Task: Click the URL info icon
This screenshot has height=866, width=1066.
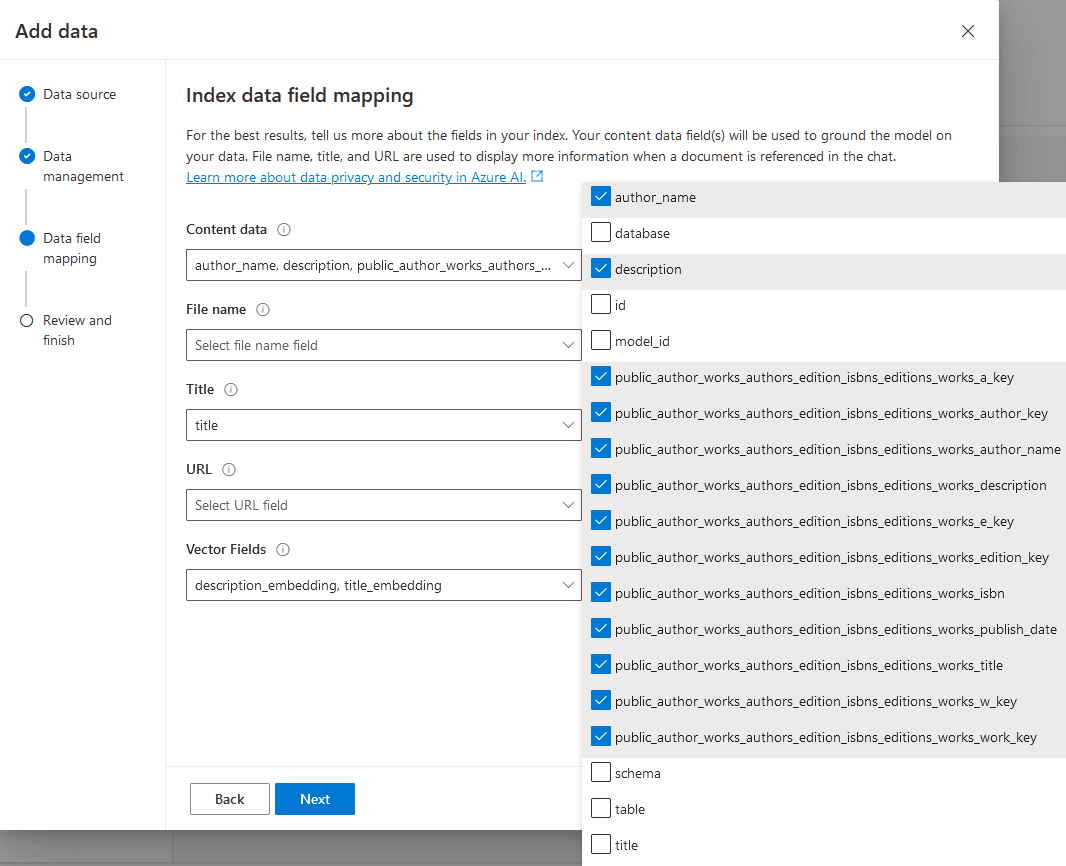Action: point(230,469)
